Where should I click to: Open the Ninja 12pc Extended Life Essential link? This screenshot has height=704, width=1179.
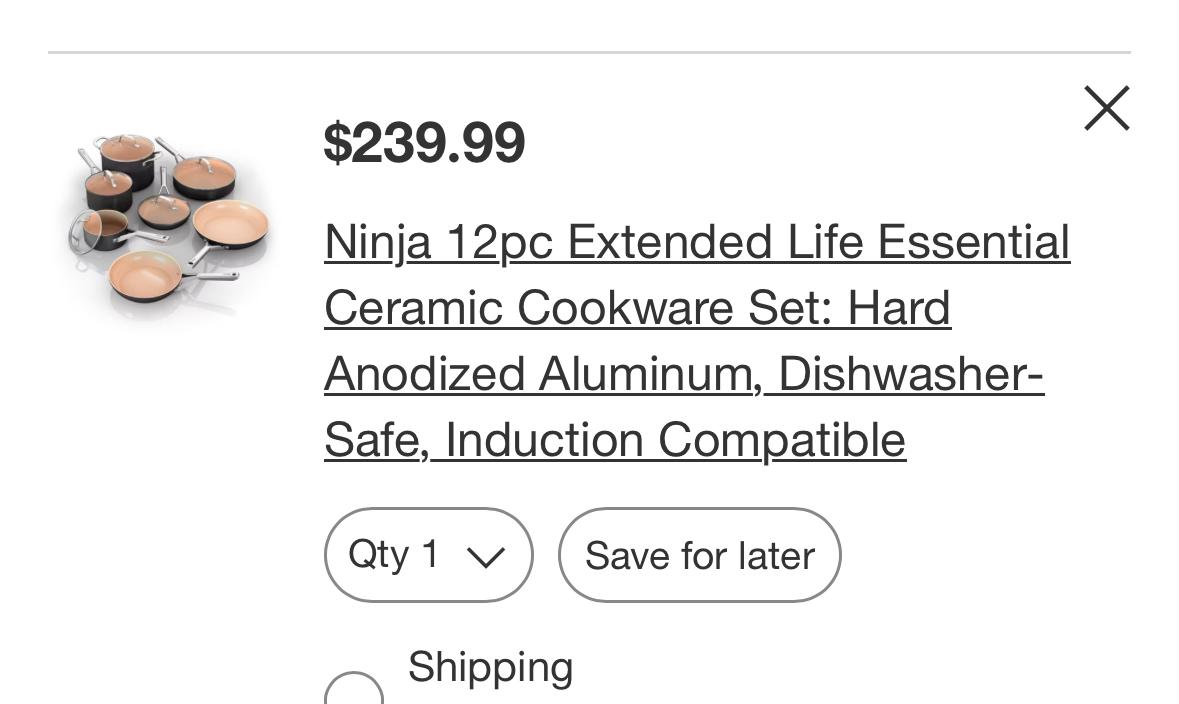point(697,243)
